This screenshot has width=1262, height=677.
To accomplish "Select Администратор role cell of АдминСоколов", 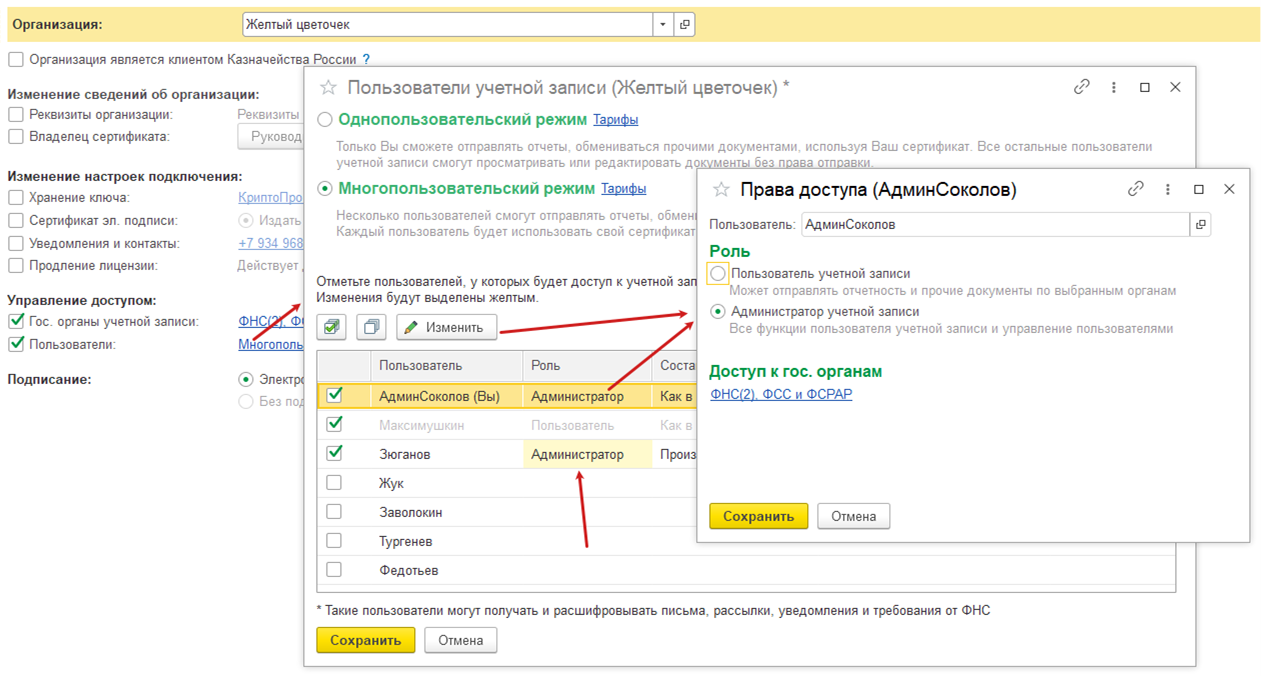I will click(587, 396).
